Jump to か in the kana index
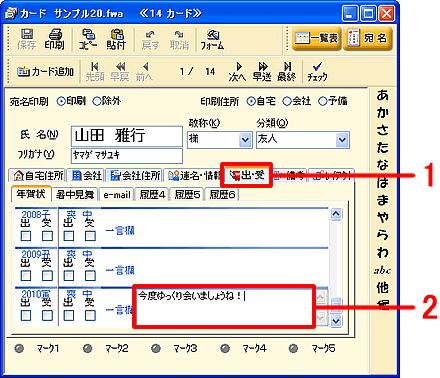Viewport: 440px width, 378px height. pos(383,113)
